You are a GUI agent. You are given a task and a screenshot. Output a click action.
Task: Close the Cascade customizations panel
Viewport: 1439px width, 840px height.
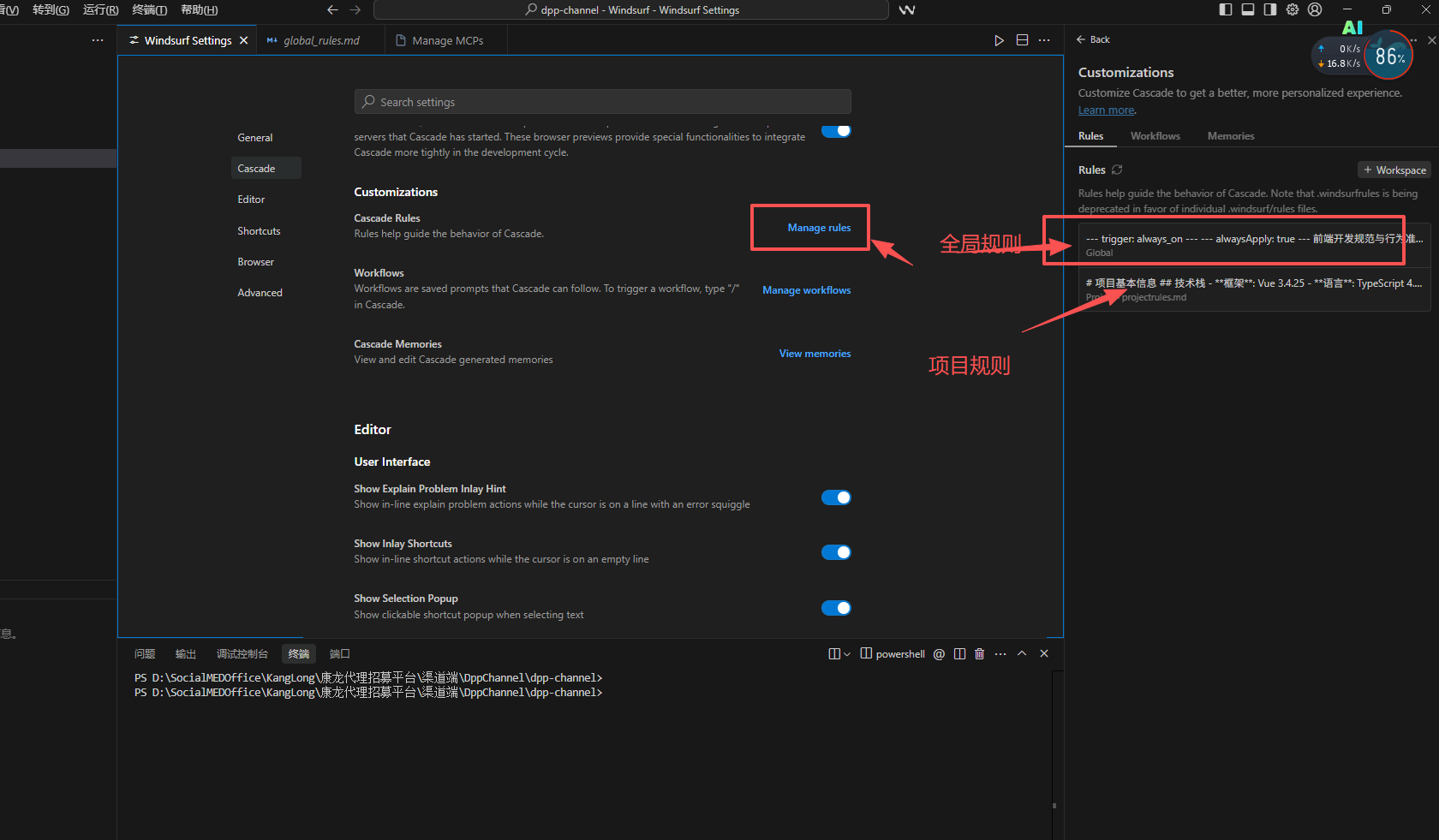(1431, 40)
